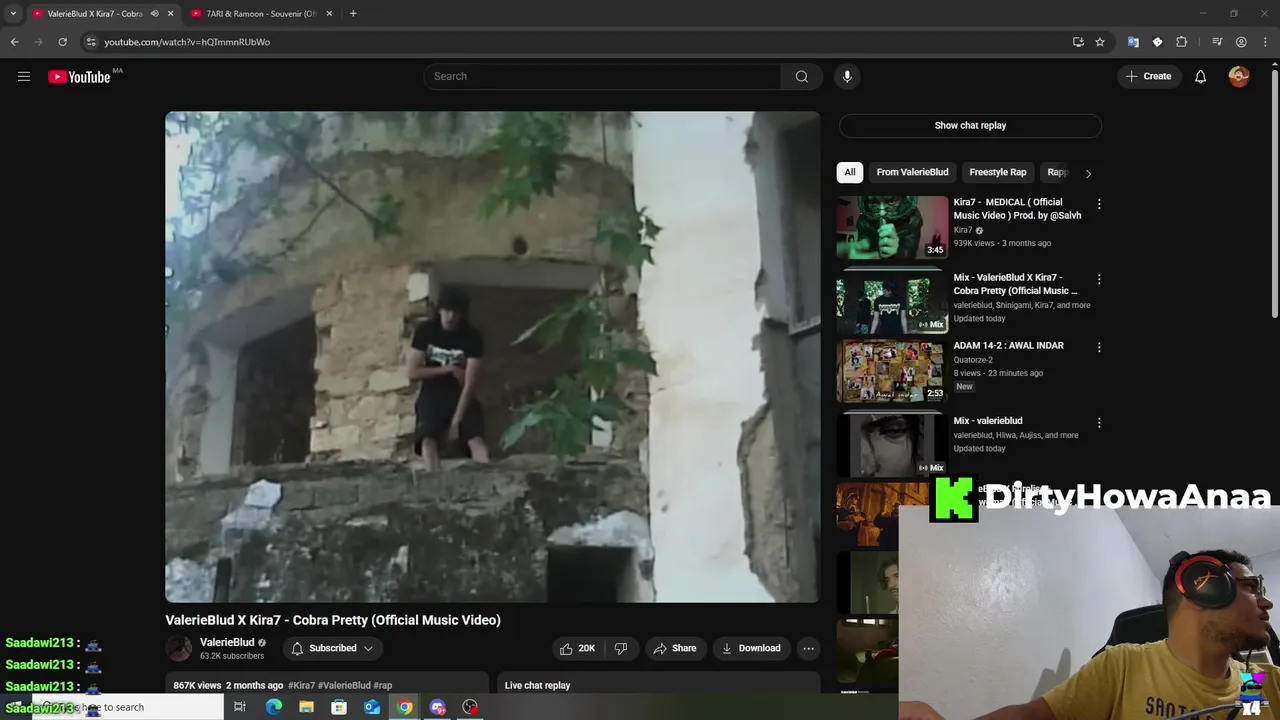The image size is (1280, 720).
Task: Open the tab search dropdown arrow
Action: (x=12, y=14)
